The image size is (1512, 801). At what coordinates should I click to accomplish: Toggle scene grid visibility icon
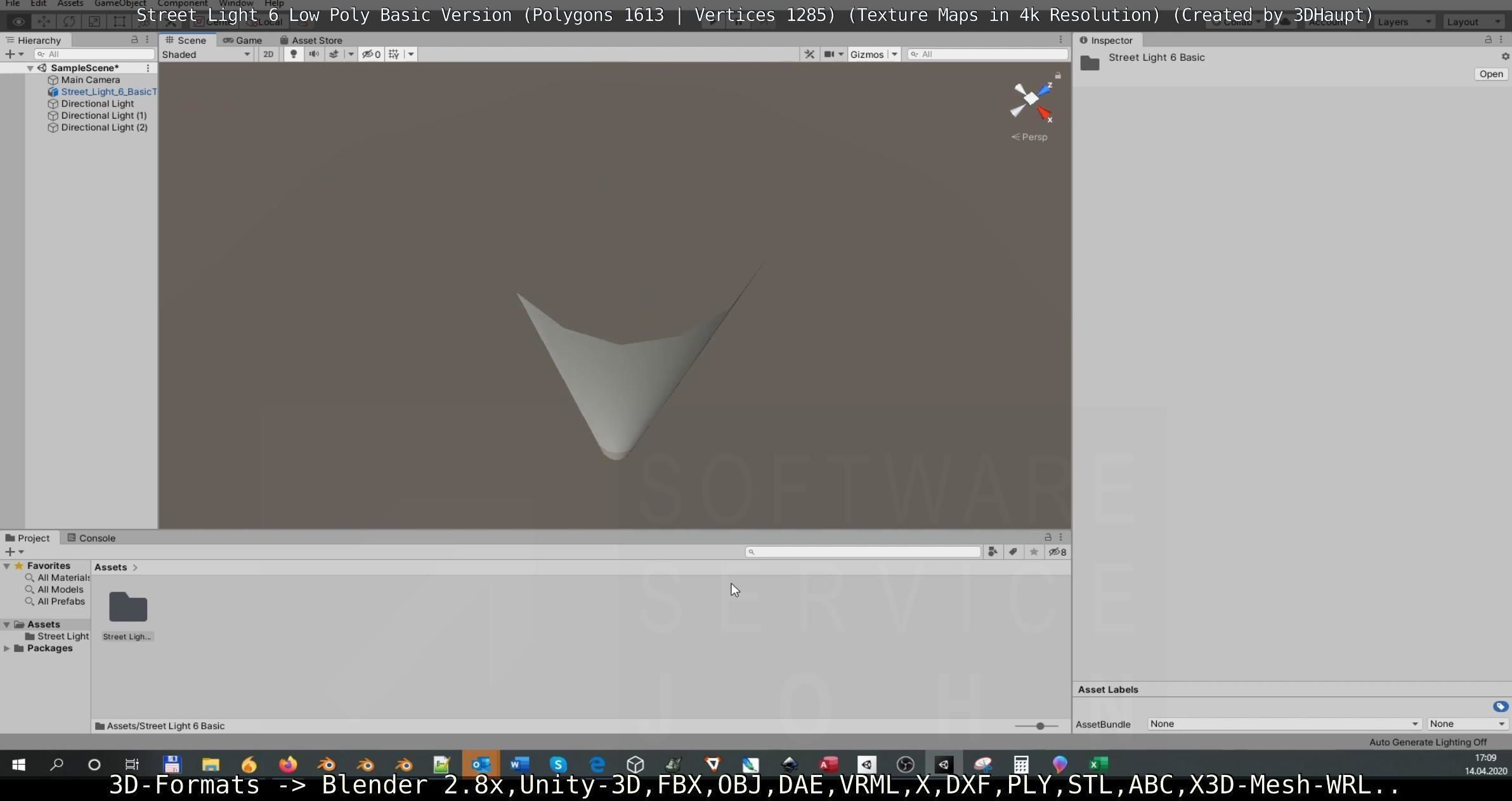coord(394,54)
